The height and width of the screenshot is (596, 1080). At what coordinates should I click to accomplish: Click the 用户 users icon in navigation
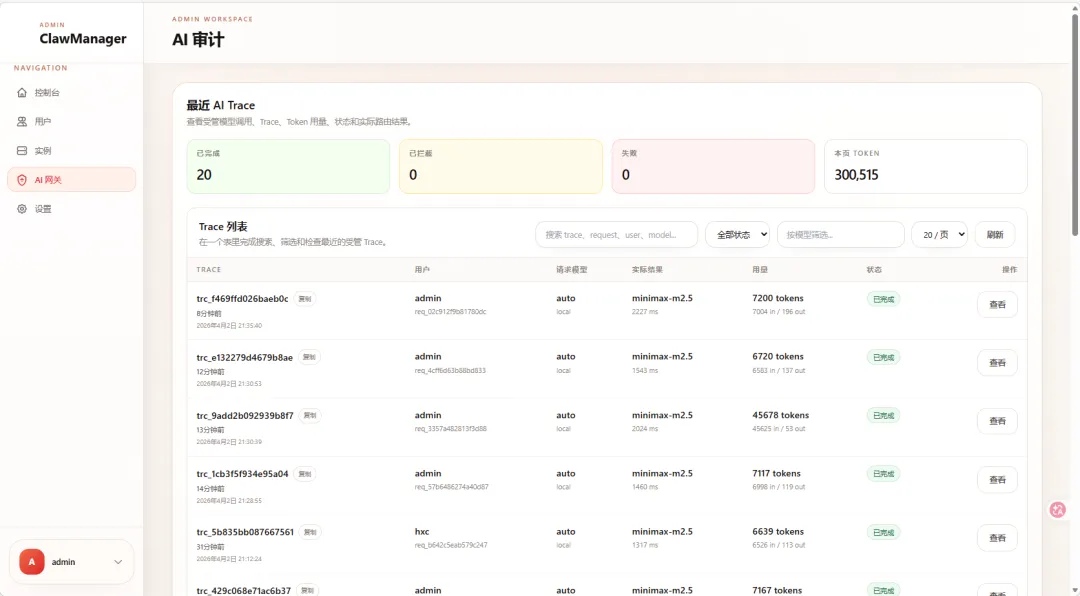pos(22,122)
